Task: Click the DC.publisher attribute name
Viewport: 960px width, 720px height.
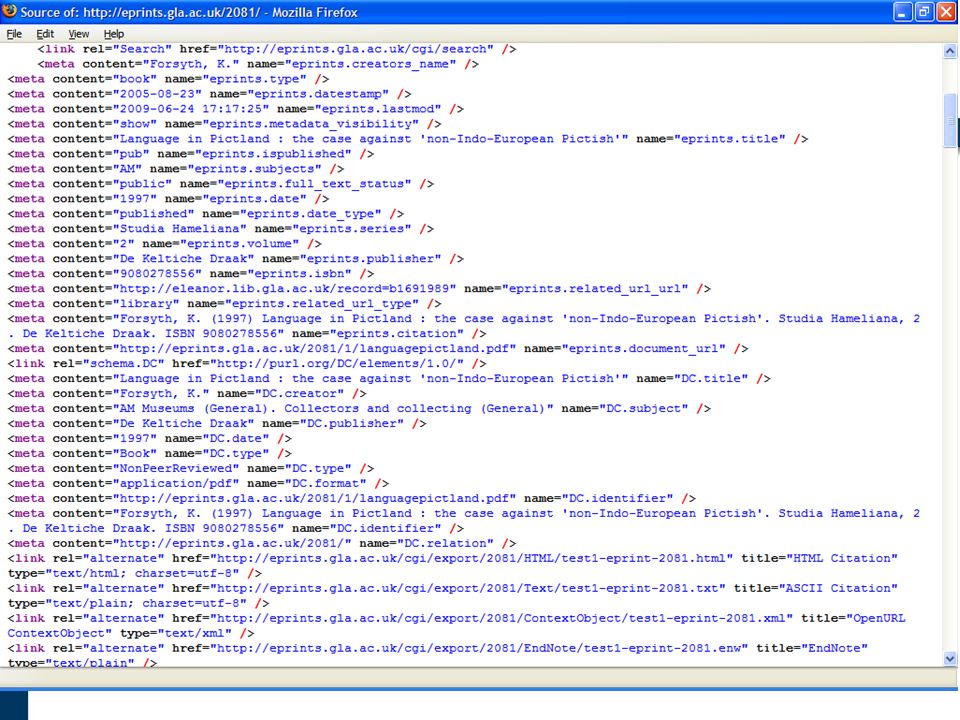Action: pos(351,424)
